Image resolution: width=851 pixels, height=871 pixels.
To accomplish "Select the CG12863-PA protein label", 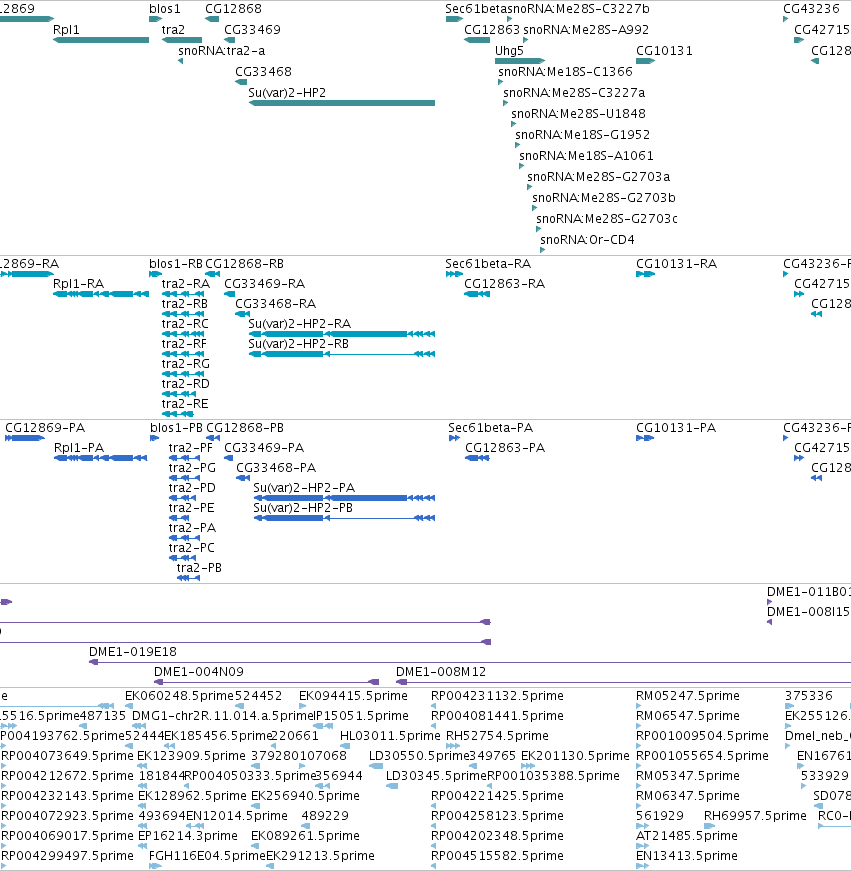I will (x=505, y=448).
